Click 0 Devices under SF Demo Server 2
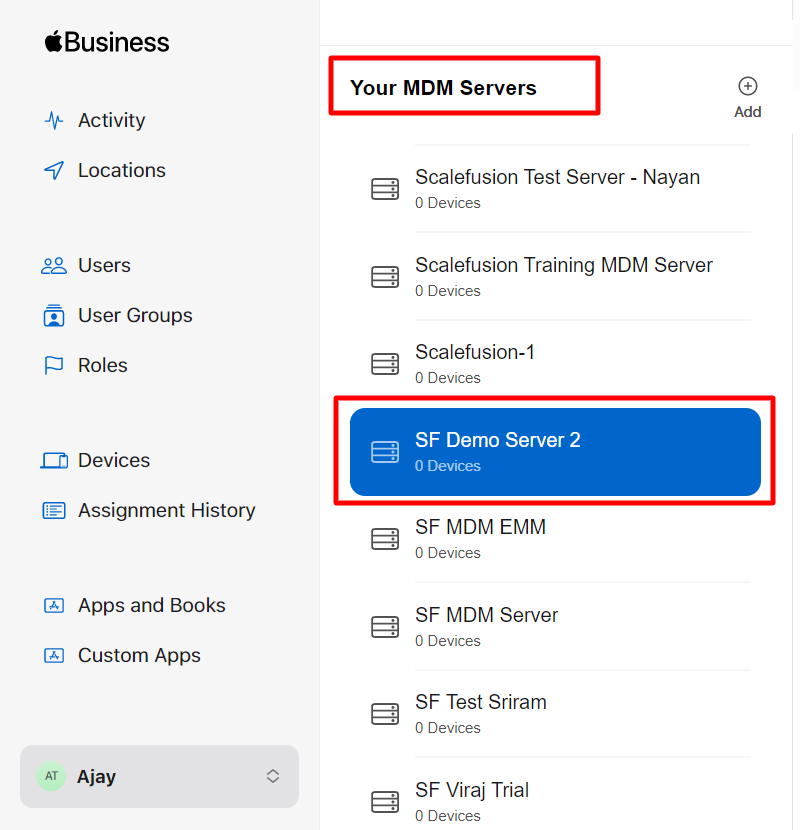Screen dimensions: 800x830 coord(448,466)
